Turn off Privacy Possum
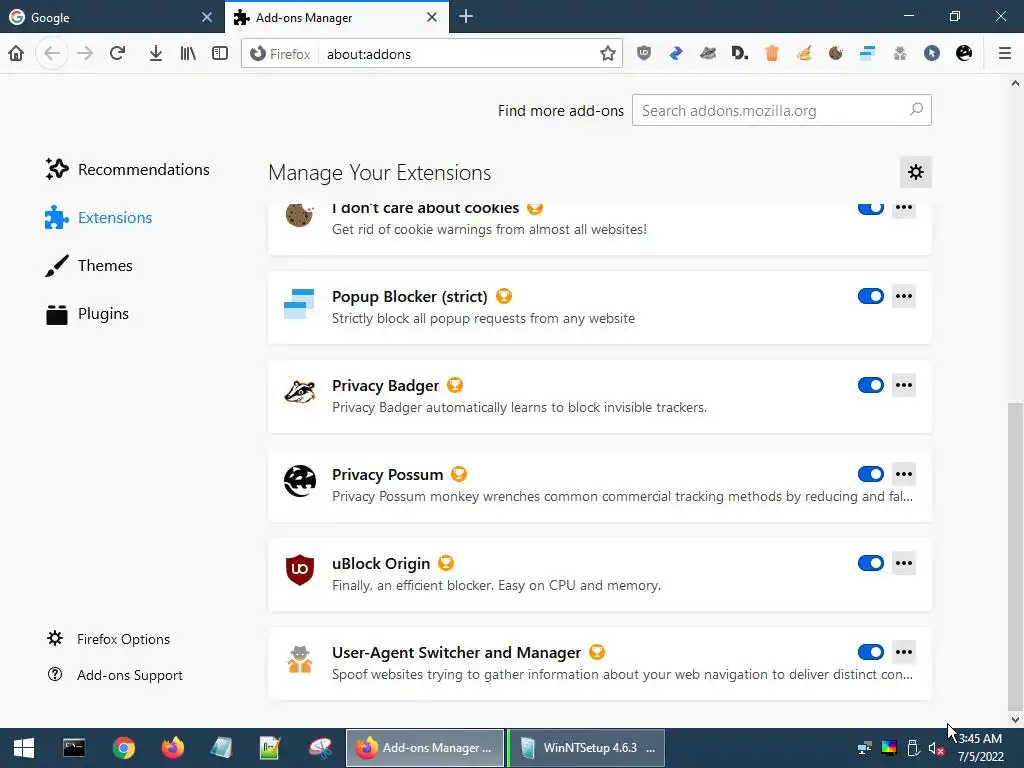The width and height of the screenshot is (1024, 768). [871, 474]
